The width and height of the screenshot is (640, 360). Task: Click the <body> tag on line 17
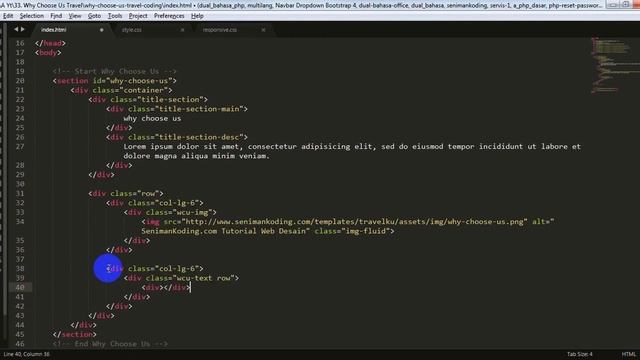coord(48,53)
